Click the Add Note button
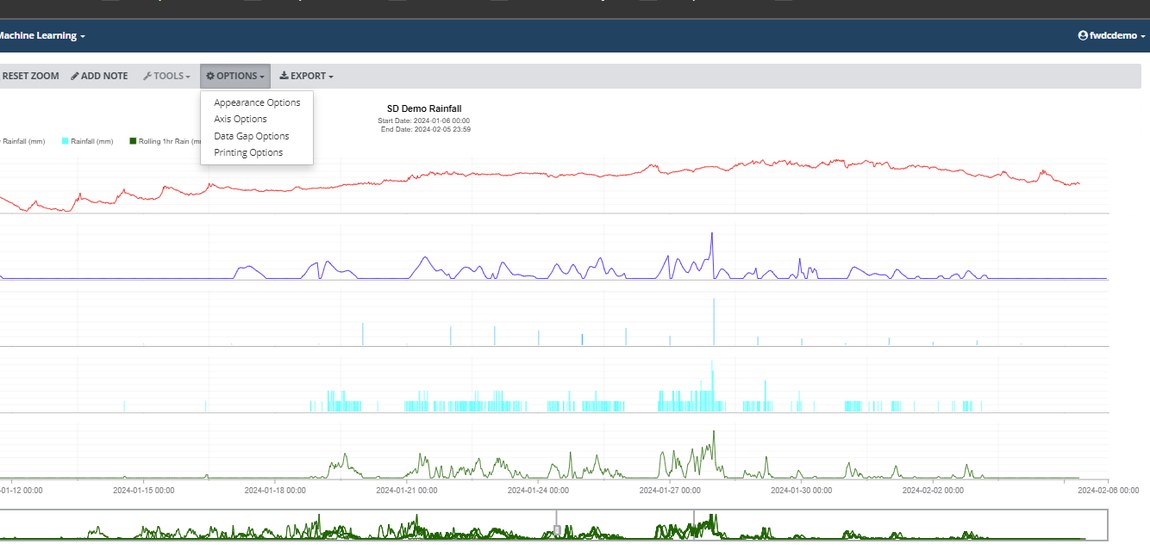The image size is (1150, 550). pyautogui.click(x=99, y=76)
